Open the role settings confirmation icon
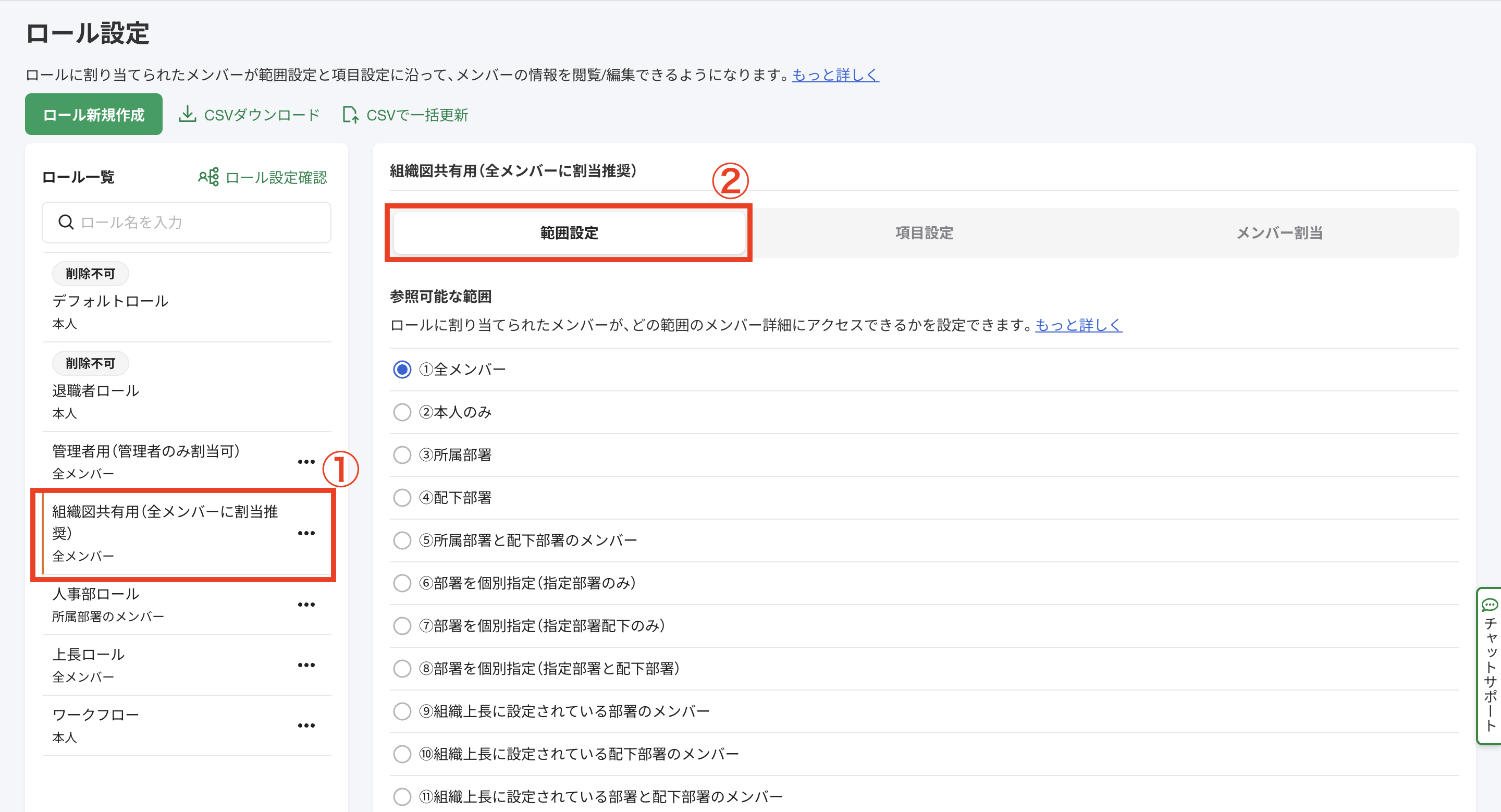Image resolution: width=1501 pixels, height=812 pixels. click(x=208, y=177)
